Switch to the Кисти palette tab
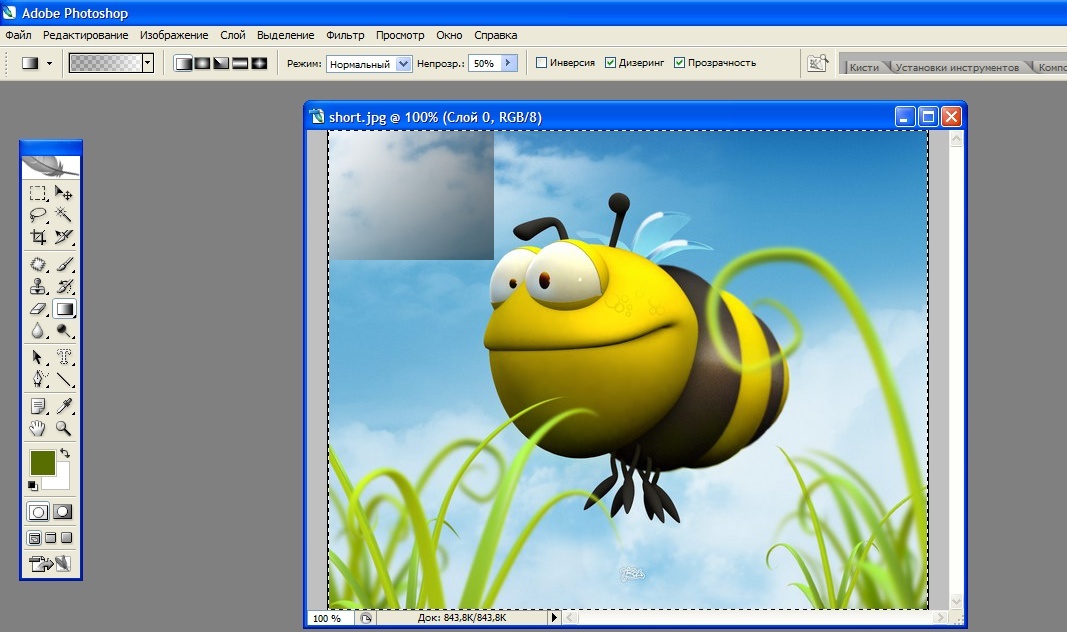 [x=864, y=67]
